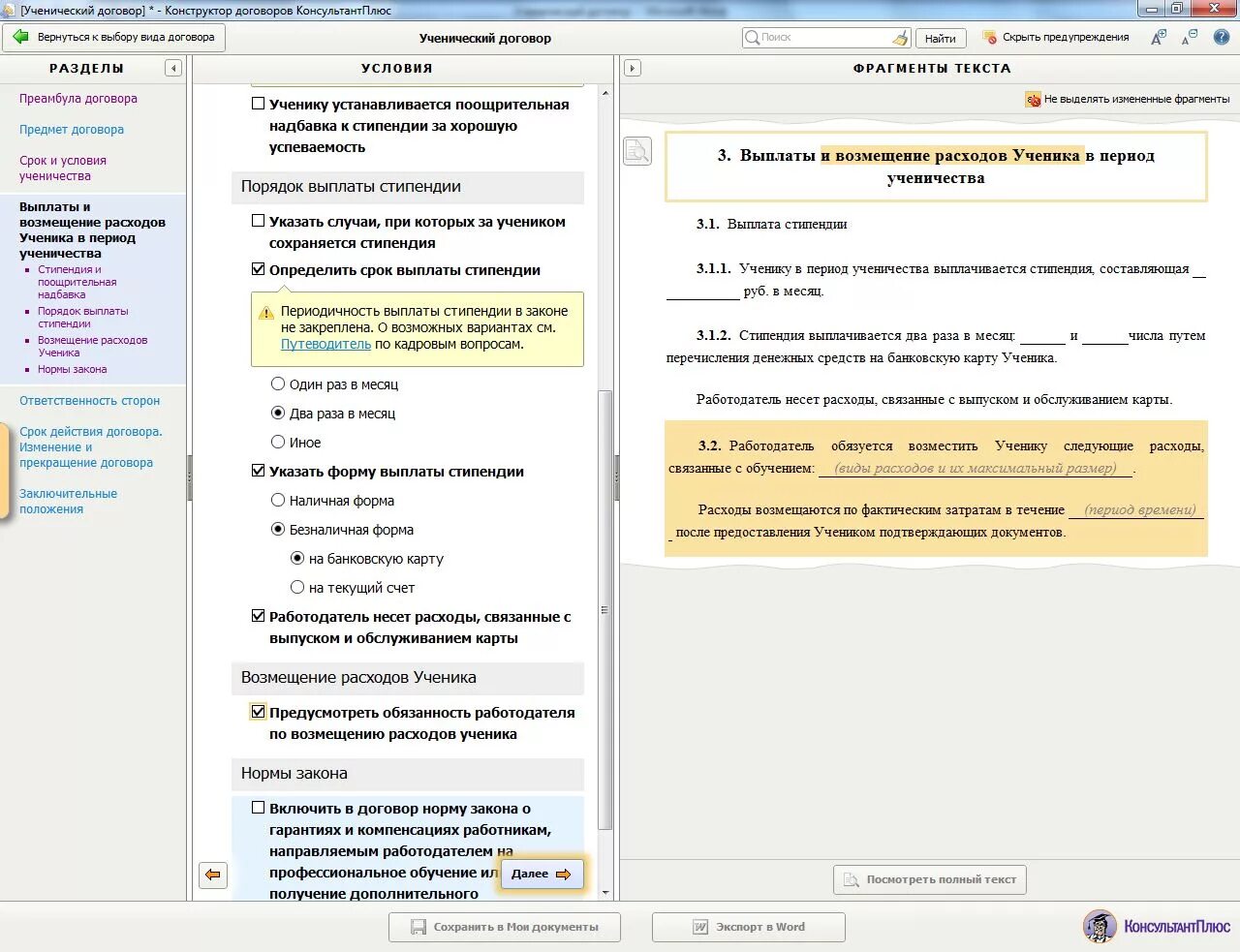
Task: Click the full text view icon
Action: (852, 879)
